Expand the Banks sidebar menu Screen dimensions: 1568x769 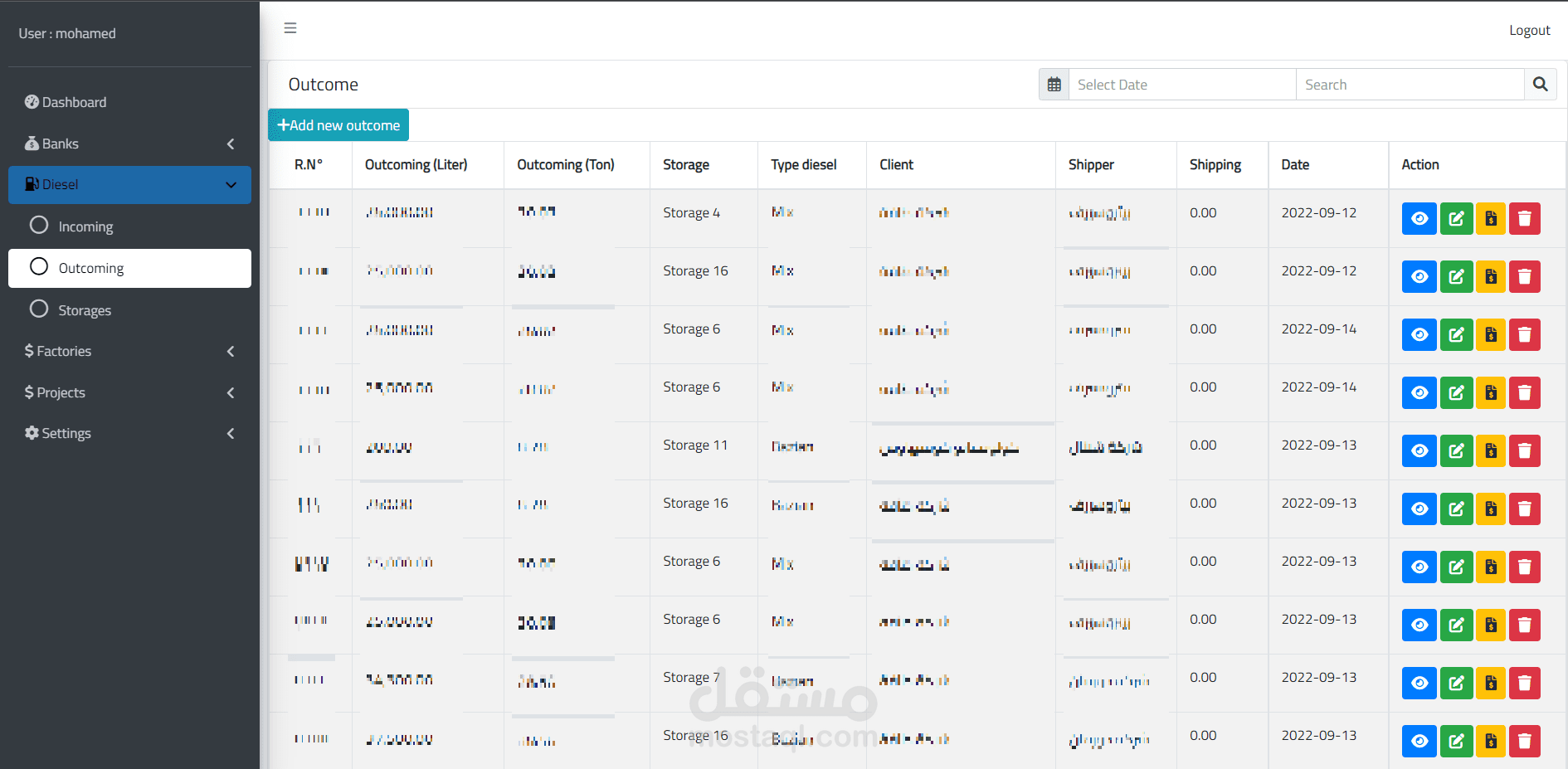(129, 144)
